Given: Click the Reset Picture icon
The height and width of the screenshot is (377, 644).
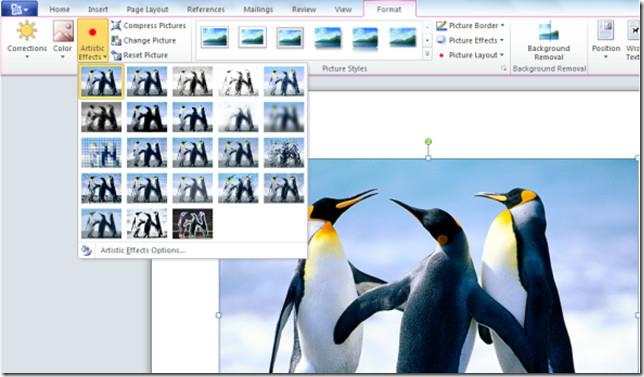Looking at the screenshot, I should click(116, 55).
